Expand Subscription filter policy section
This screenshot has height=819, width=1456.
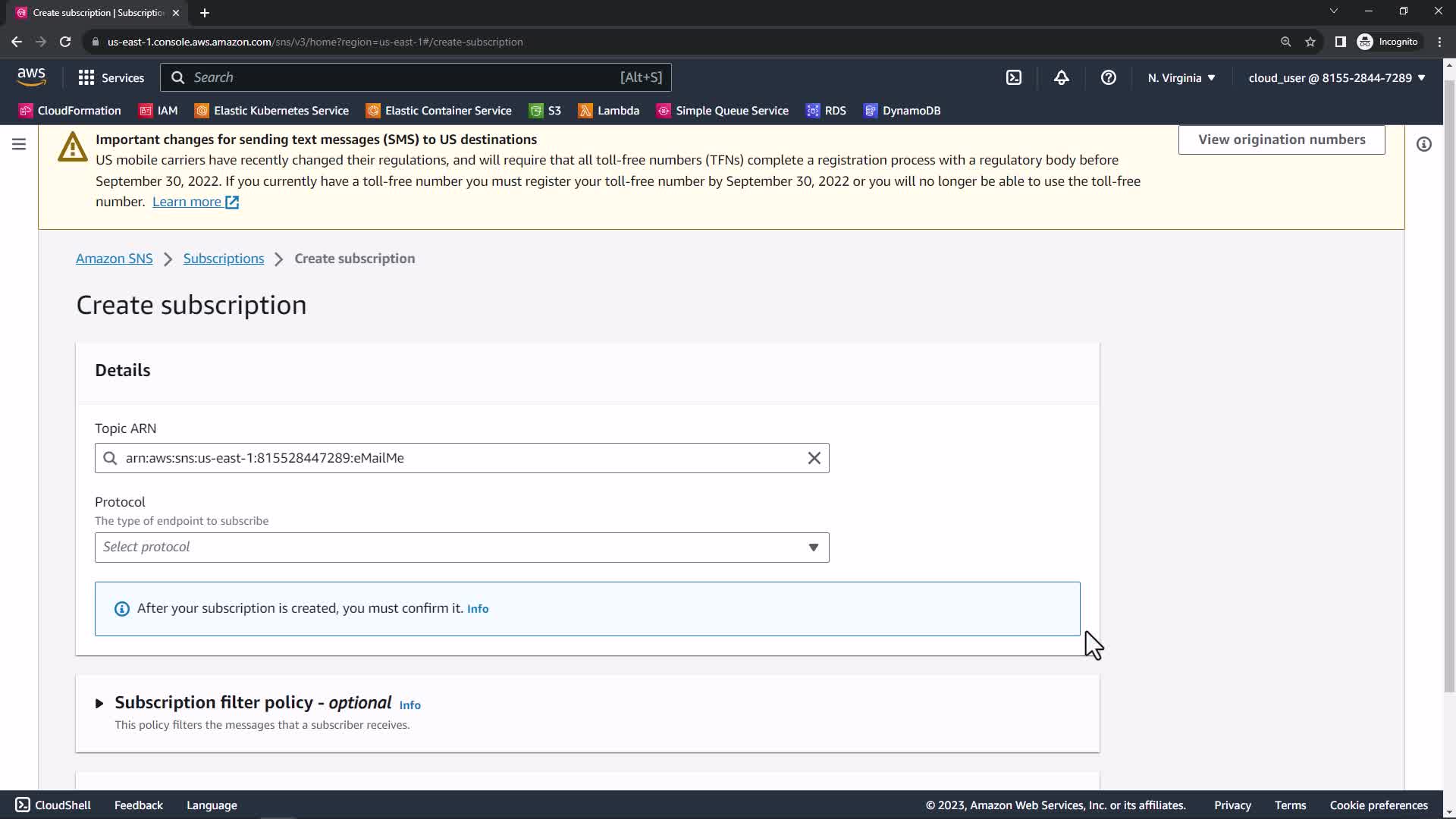tap(99, 704)
